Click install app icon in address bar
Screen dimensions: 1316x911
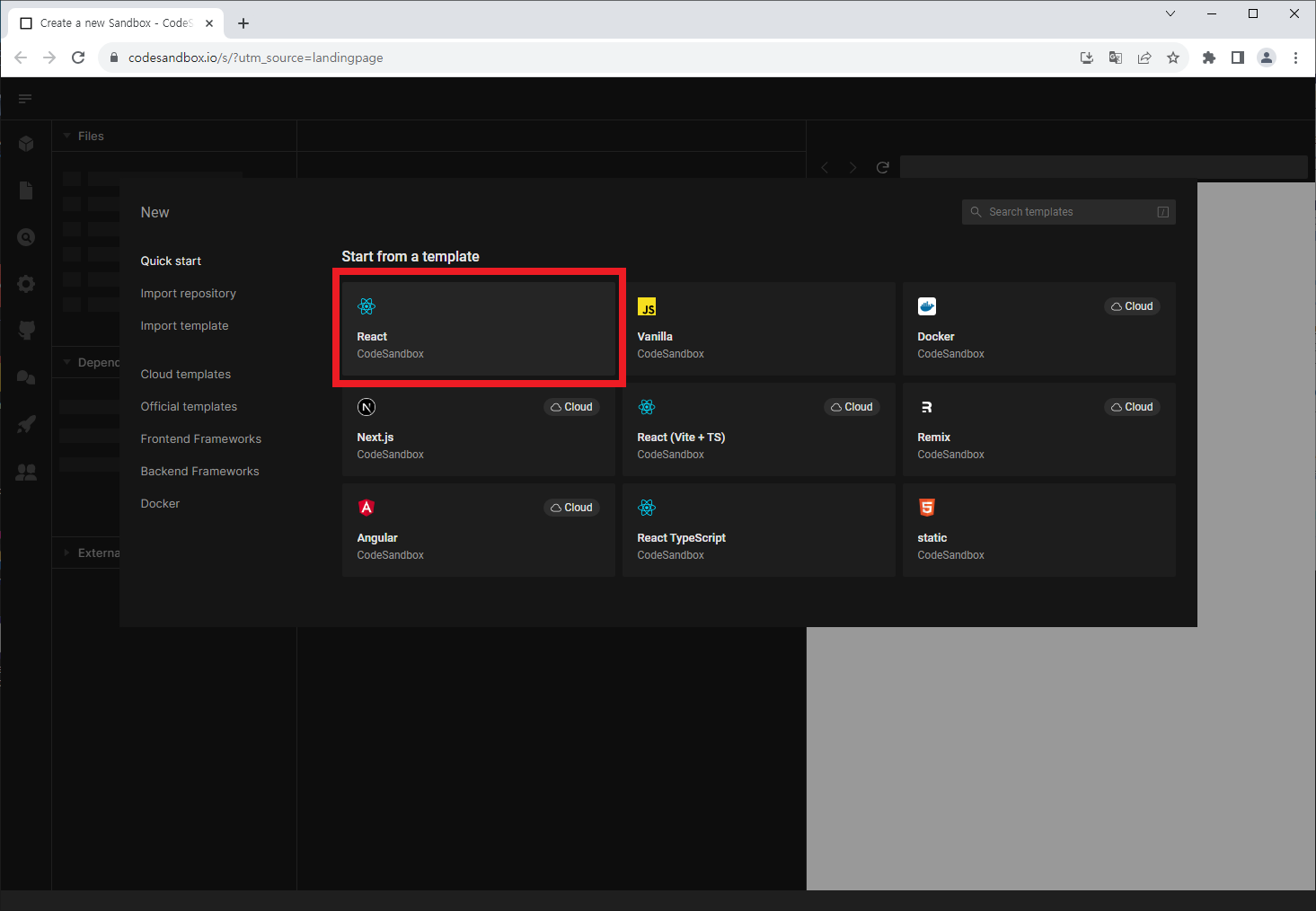(x=1087, y=57)
